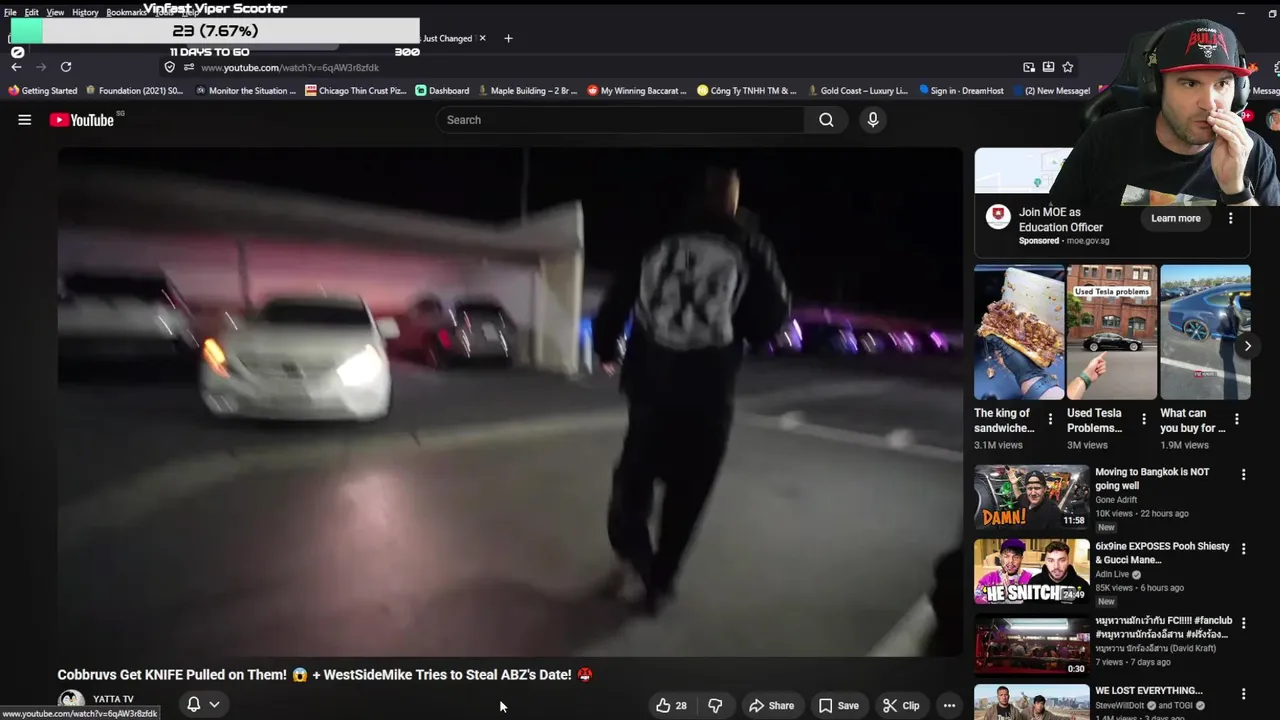Open notification bell dropdown for YATTA TV
The height and width of the screenshot is (720, 1280).
pos(203,704)
